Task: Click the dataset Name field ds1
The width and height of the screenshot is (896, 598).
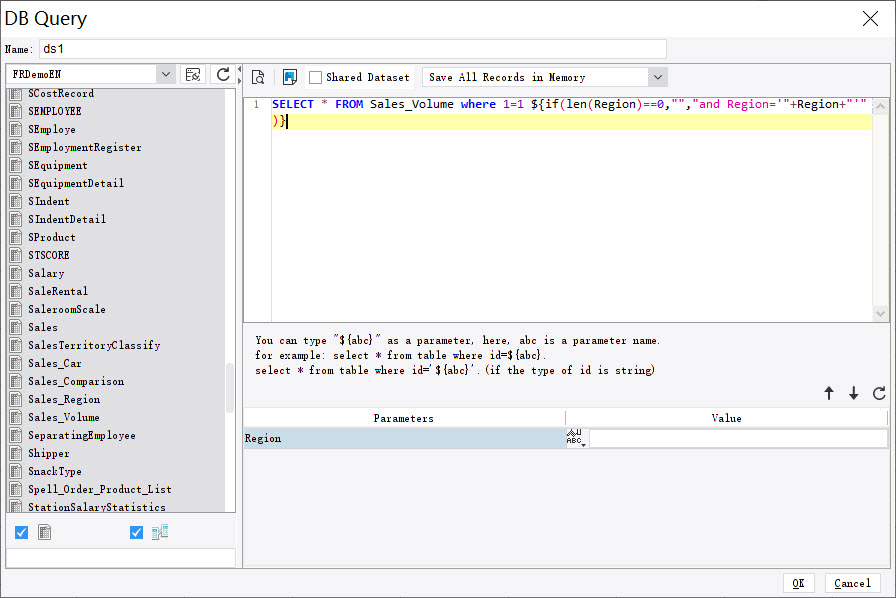Action: pos(353,49)
